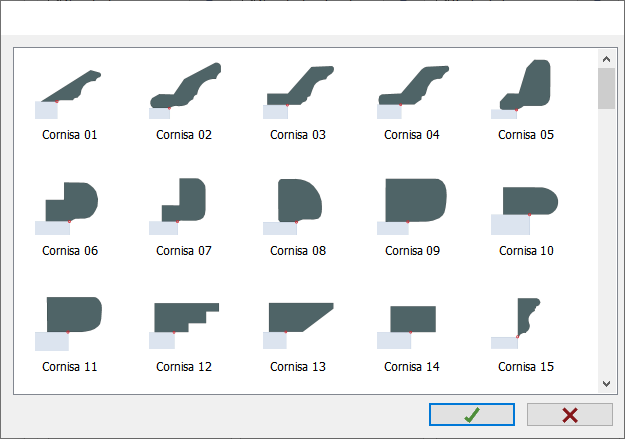Image resolution: width=625 pixels, height=439 pixels.
Task: Select the Cornisa 07 stepped profile
Action: coord(177,206)
